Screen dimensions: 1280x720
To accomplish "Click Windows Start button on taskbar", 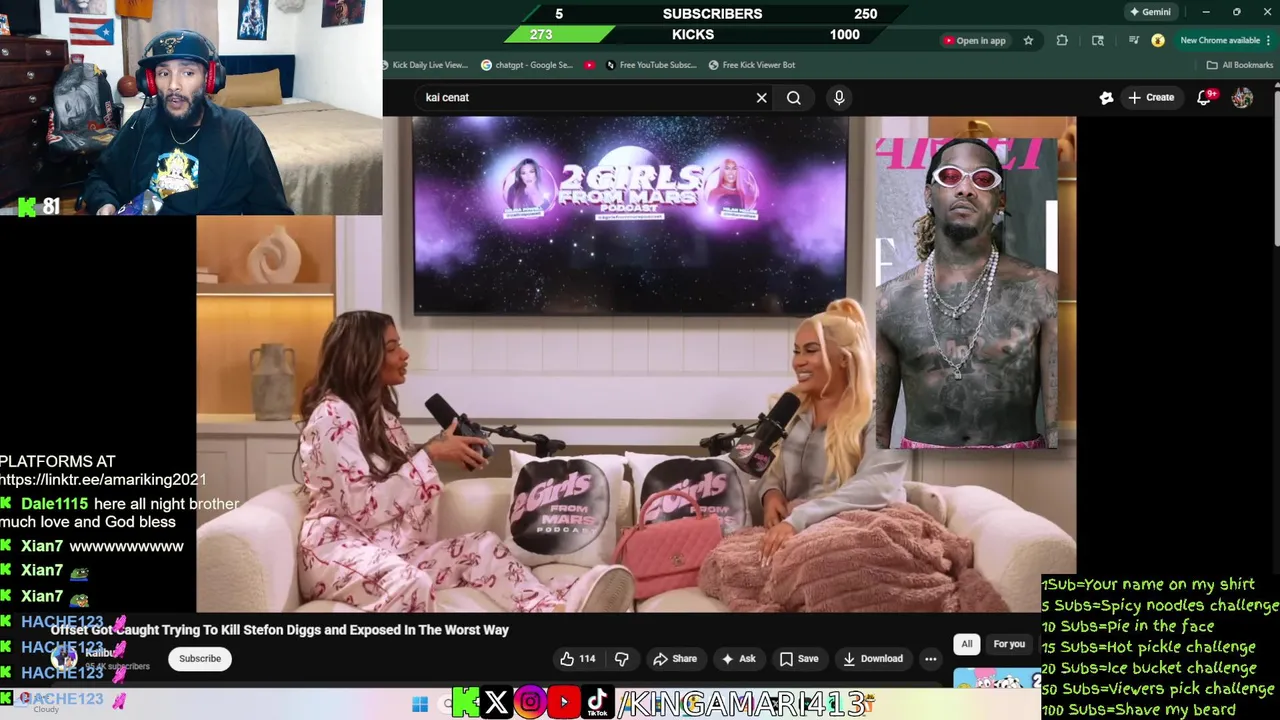I will click(420, 704).
